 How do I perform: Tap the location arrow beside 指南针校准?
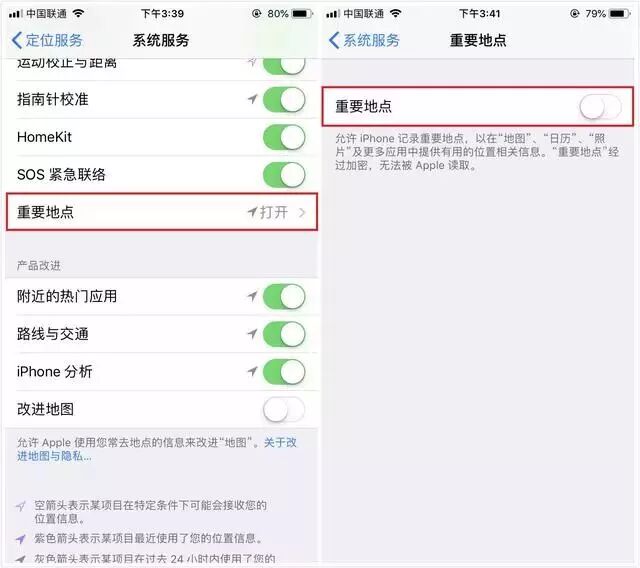[x=253, y=99]
